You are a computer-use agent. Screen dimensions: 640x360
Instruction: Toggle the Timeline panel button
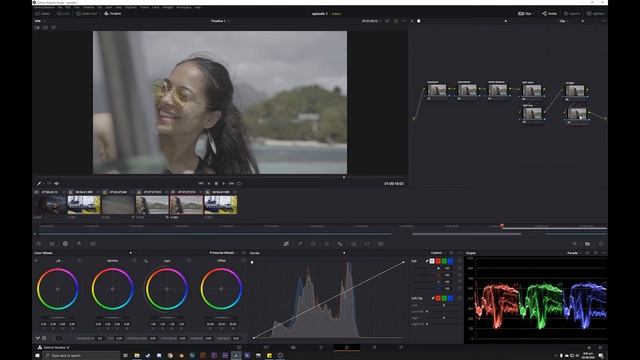coord(113,13)
